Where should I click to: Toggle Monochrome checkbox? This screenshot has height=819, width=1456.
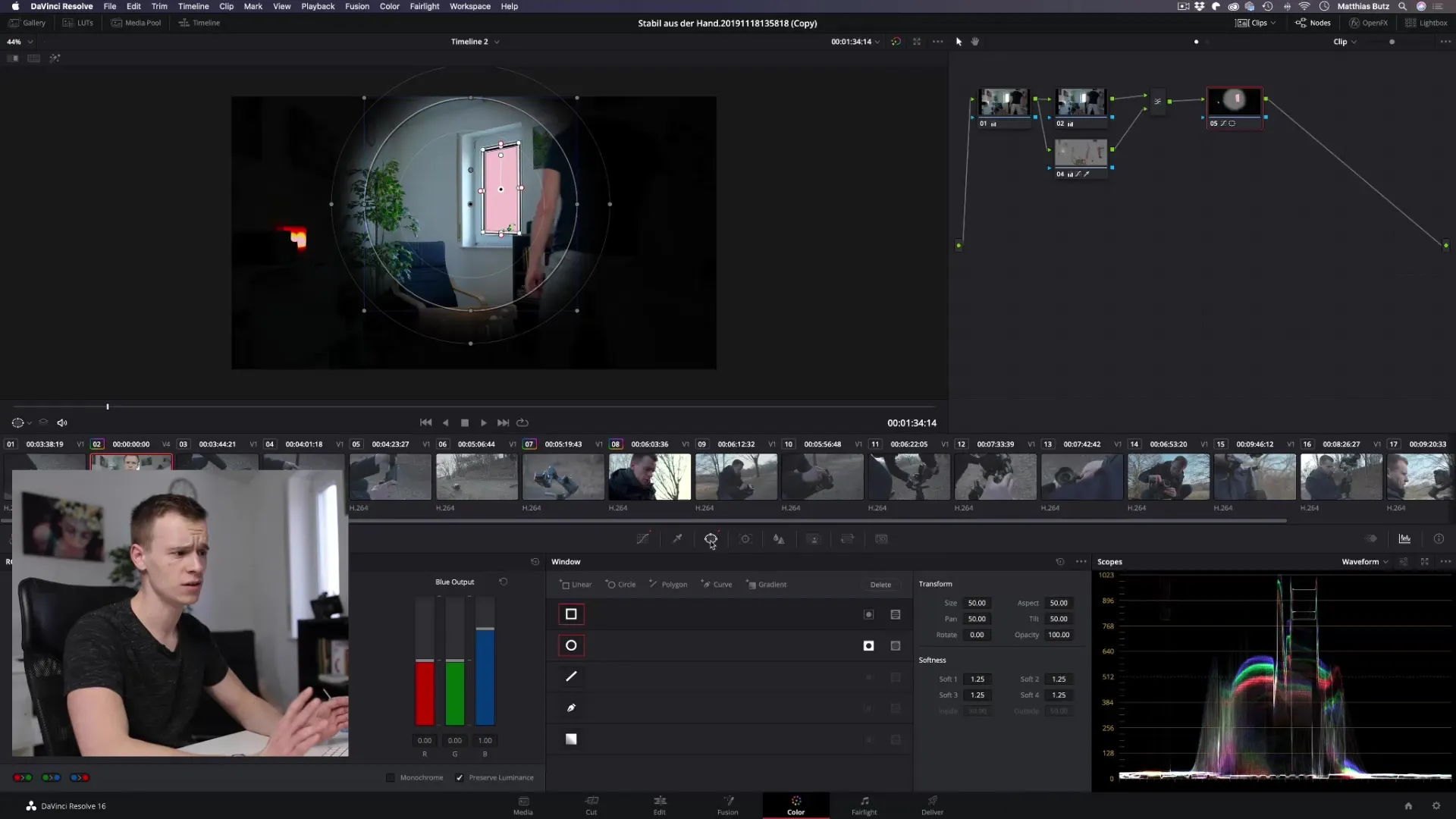pos(391,778)
